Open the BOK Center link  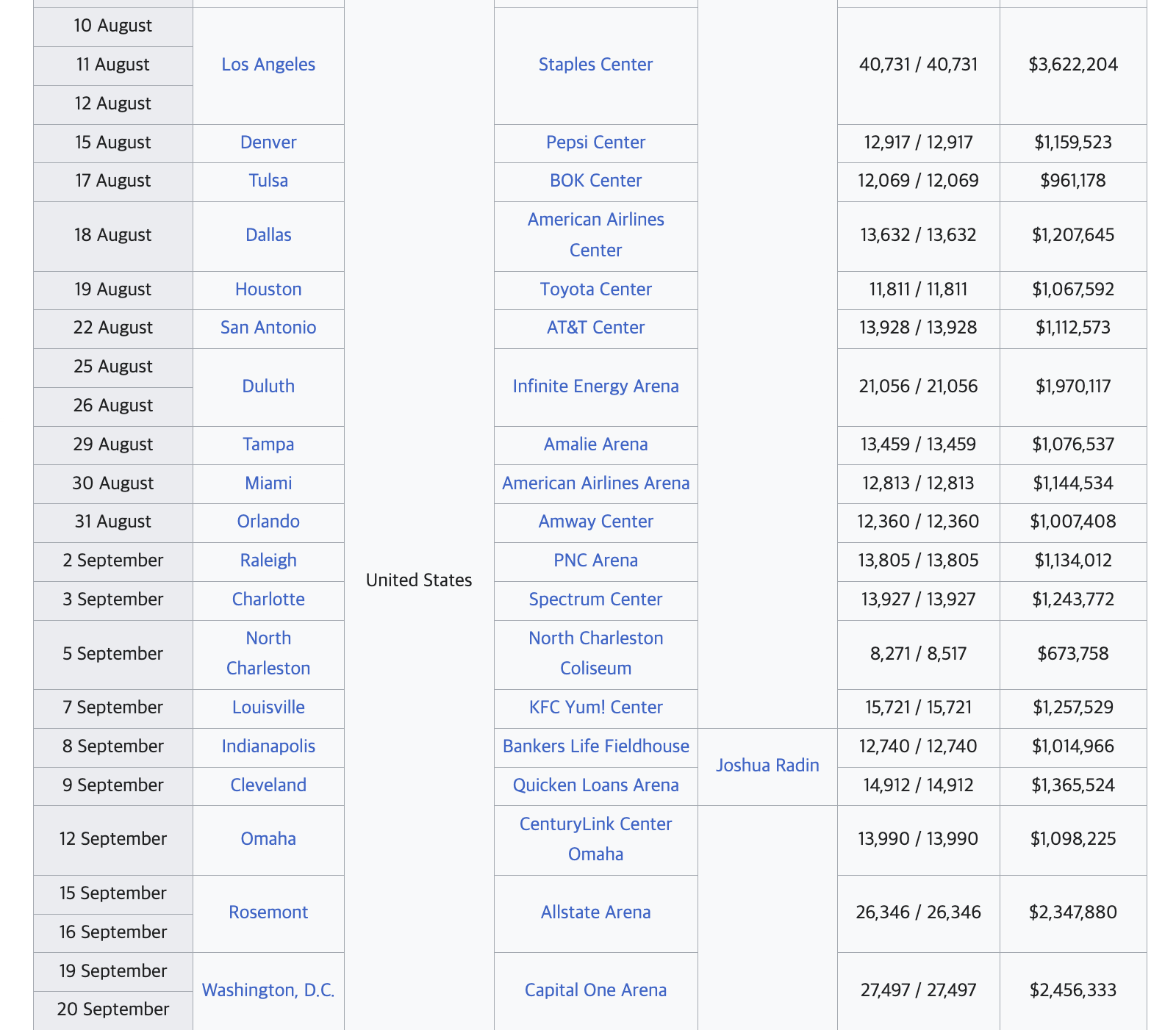[595, 181]
